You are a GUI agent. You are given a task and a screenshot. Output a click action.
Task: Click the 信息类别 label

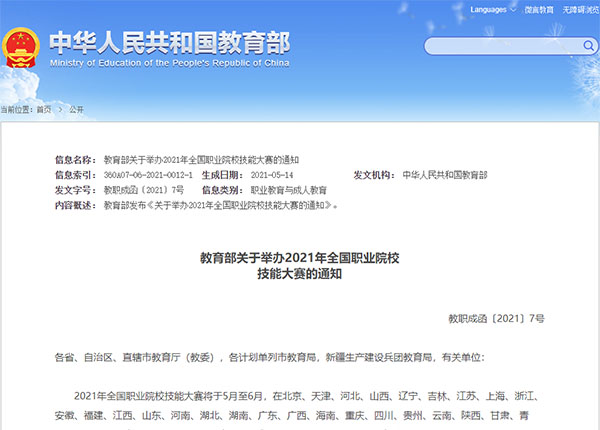(x=222, y=190)
